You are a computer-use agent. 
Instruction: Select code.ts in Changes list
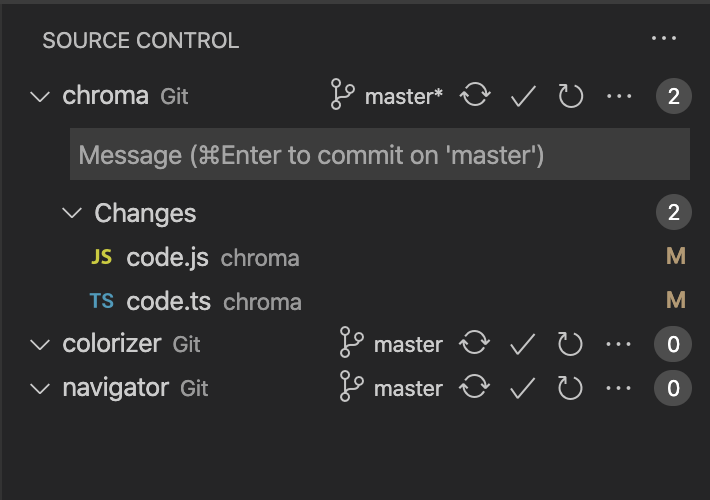pyautogui.click(x=380, y=301)
